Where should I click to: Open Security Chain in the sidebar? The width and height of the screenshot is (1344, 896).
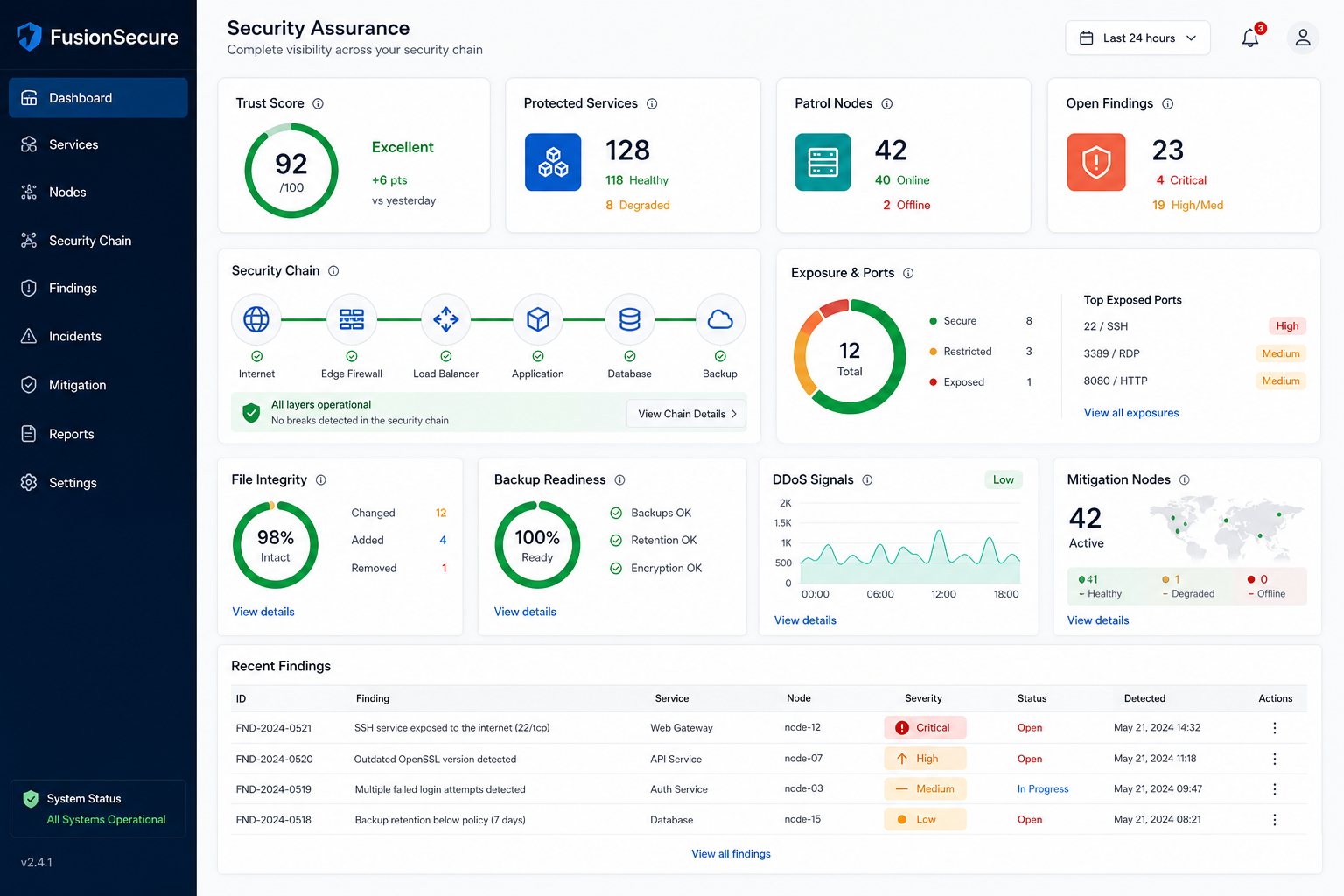click(98, 241)
